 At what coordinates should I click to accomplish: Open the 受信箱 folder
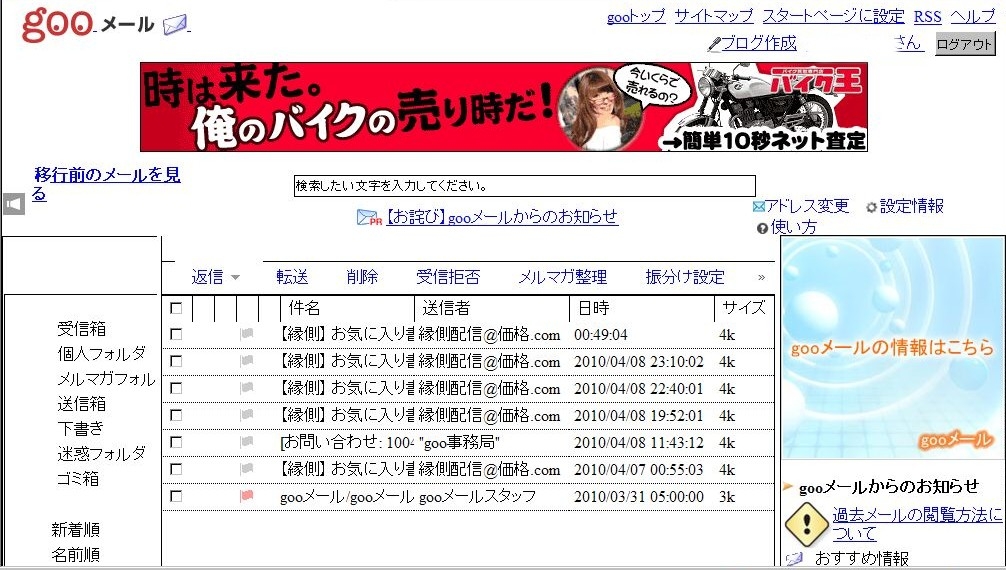[81, 329]
